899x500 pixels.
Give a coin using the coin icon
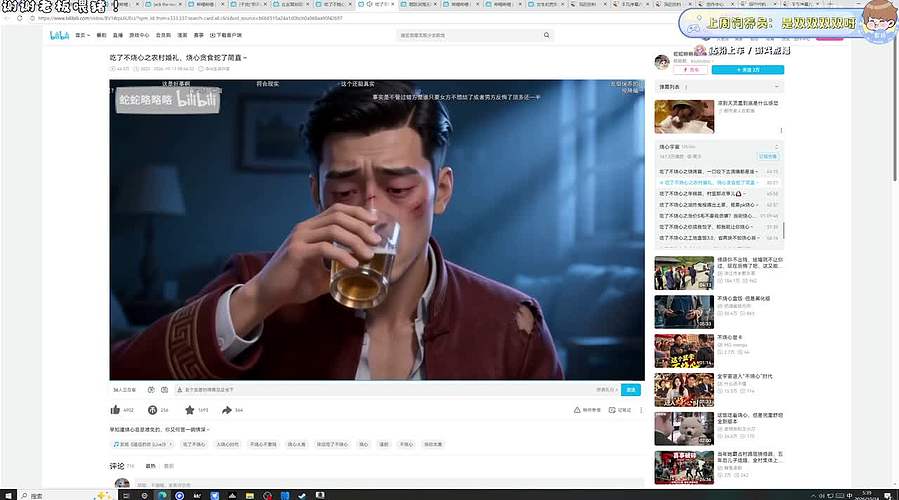coord(153,410)
